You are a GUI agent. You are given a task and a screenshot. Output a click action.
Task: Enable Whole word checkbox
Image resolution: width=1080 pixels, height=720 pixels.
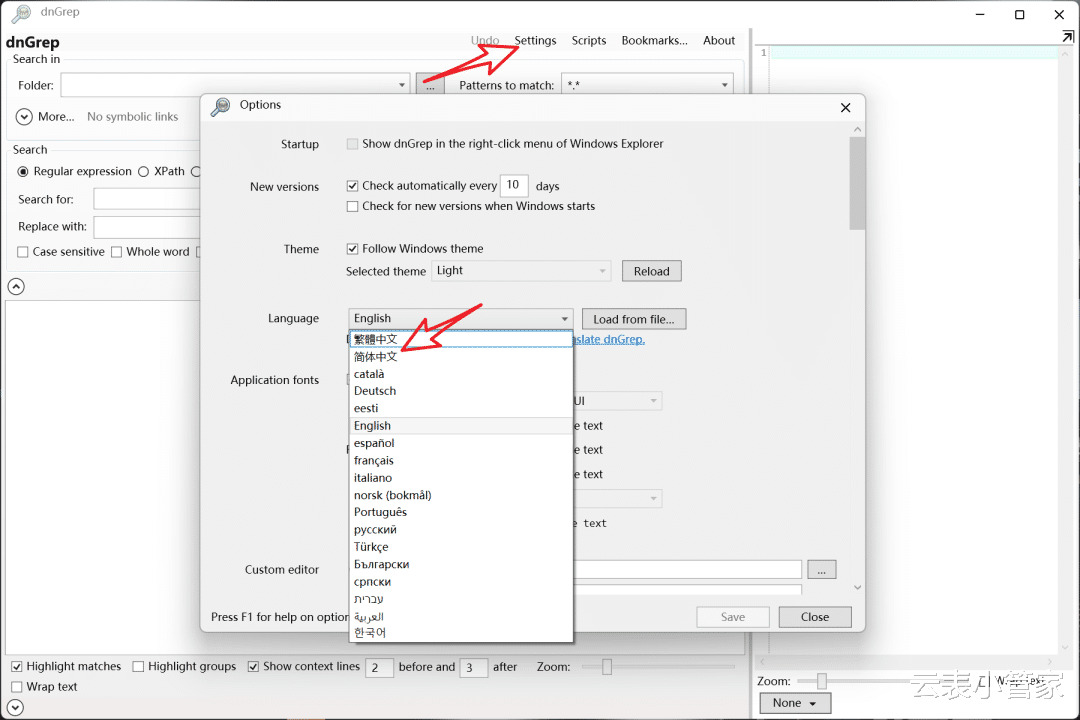coord(116,252)
